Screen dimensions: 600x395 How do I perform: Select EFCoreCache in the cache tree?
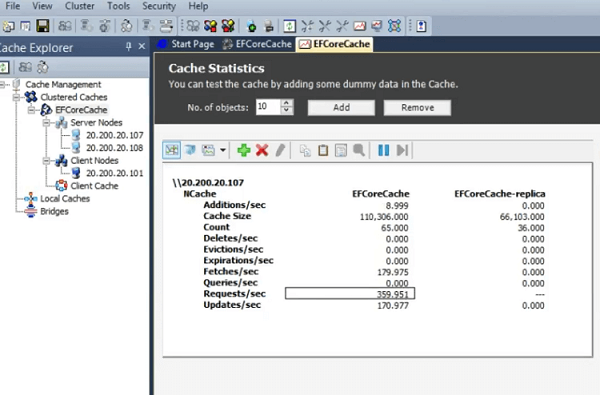click(x=81, y=110)
